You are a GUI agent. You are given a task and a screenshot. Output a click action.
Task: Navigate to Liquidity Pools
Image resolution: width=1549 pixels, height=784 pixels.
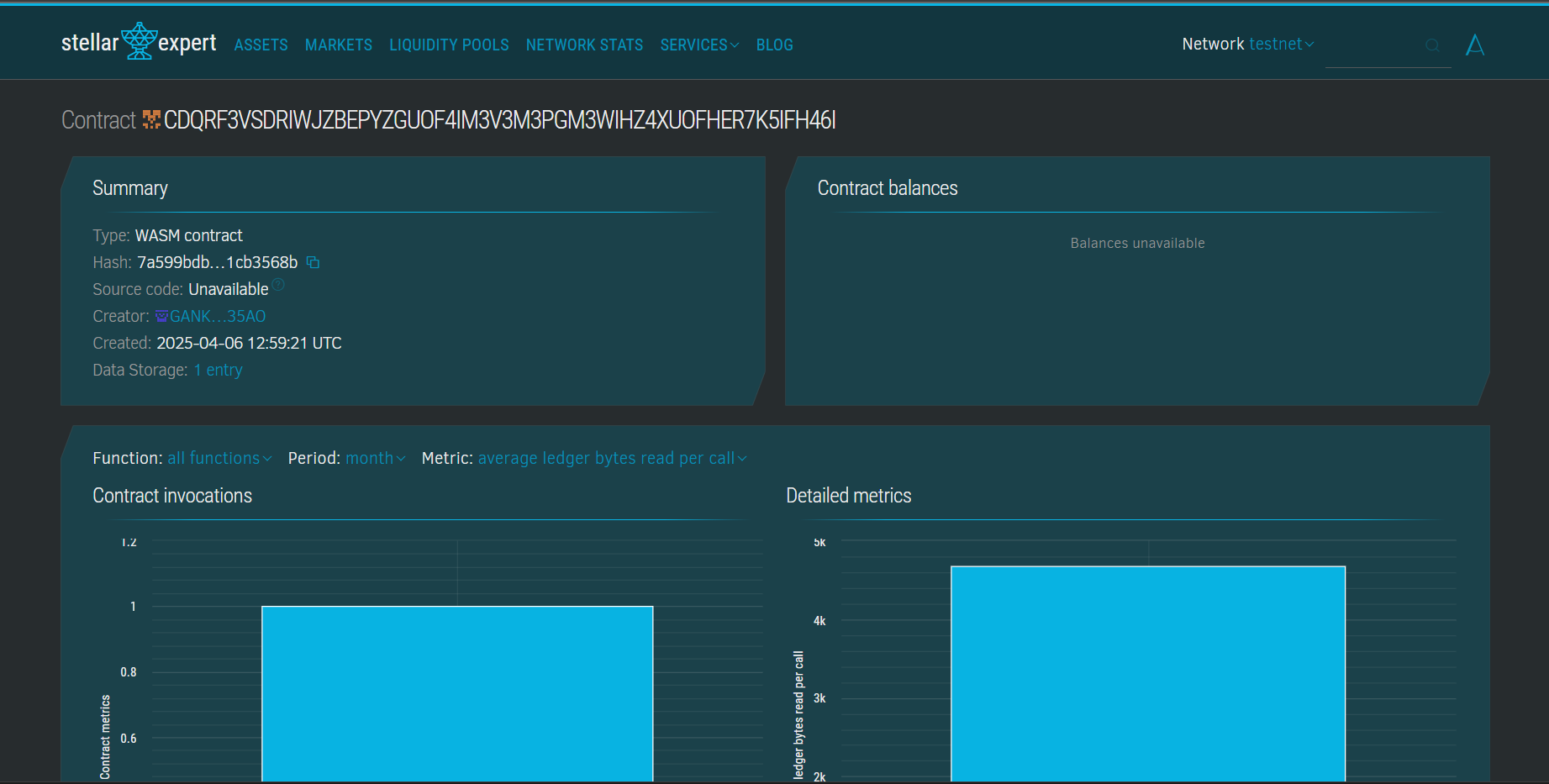(449, 45)
